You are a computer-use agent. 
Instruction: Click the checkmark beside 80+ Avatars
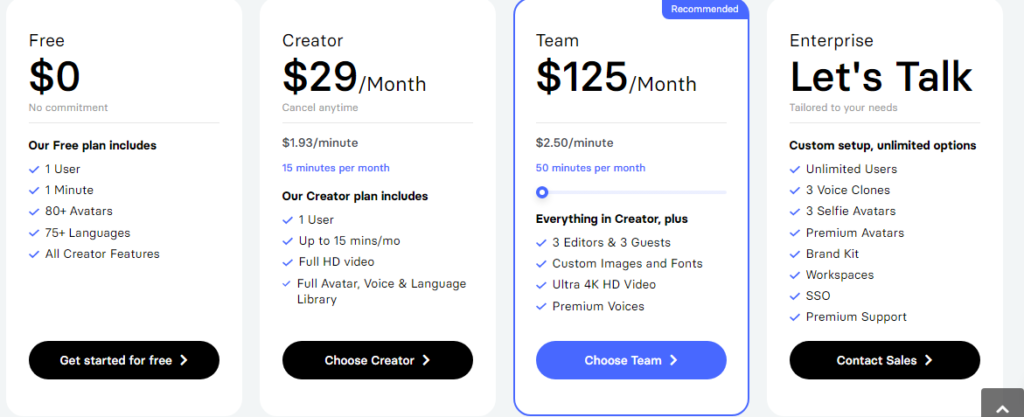pos(35,211)
